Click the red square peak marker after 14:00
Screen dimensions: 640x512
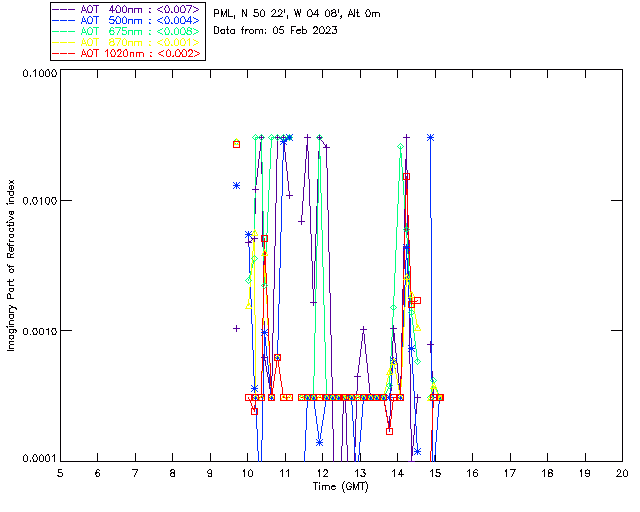click(406, 176)
